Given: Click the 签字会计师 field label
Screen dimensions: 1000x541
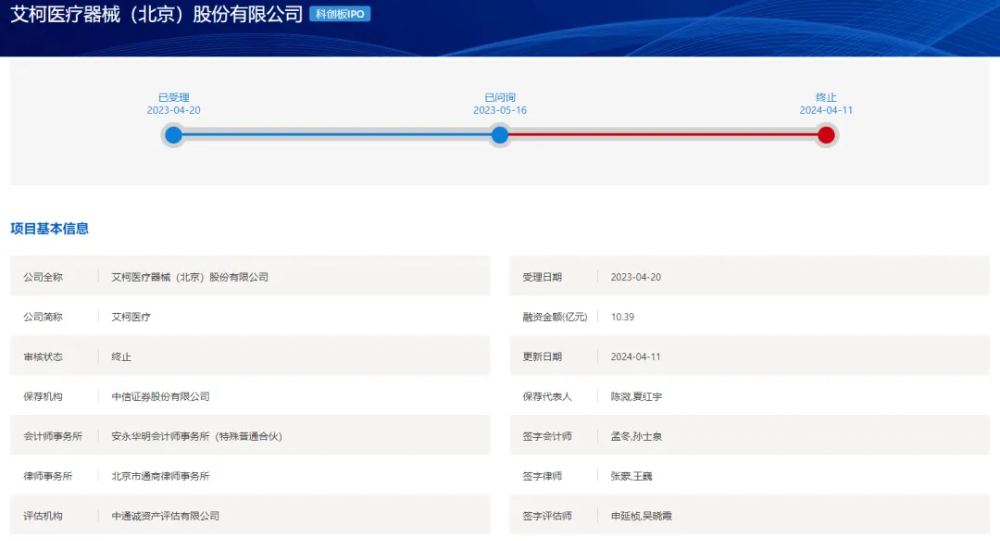Looking at the screenshot, I should pos(547,436).
